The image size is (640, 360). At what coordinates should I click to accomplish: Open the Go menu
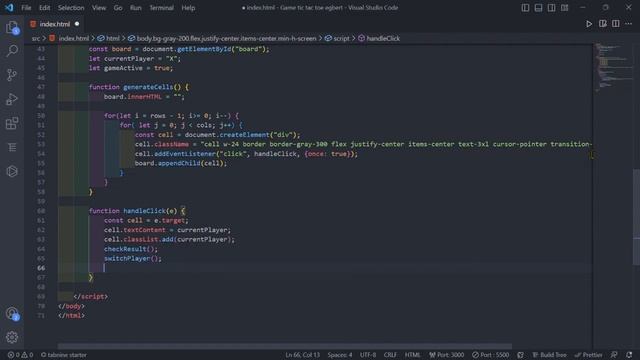pyautogui.click(x=118, y=8)
